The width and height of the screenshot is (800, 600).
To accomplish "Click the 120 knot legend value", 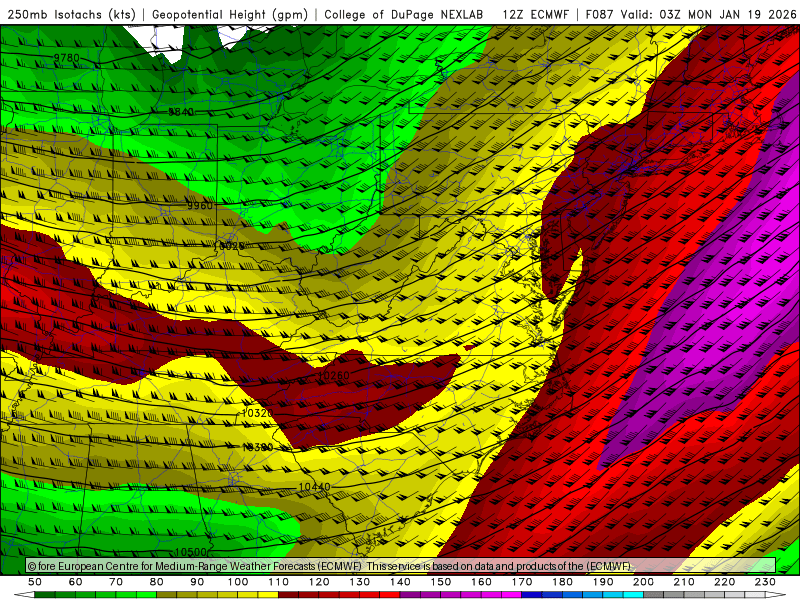I will [319, 582].
